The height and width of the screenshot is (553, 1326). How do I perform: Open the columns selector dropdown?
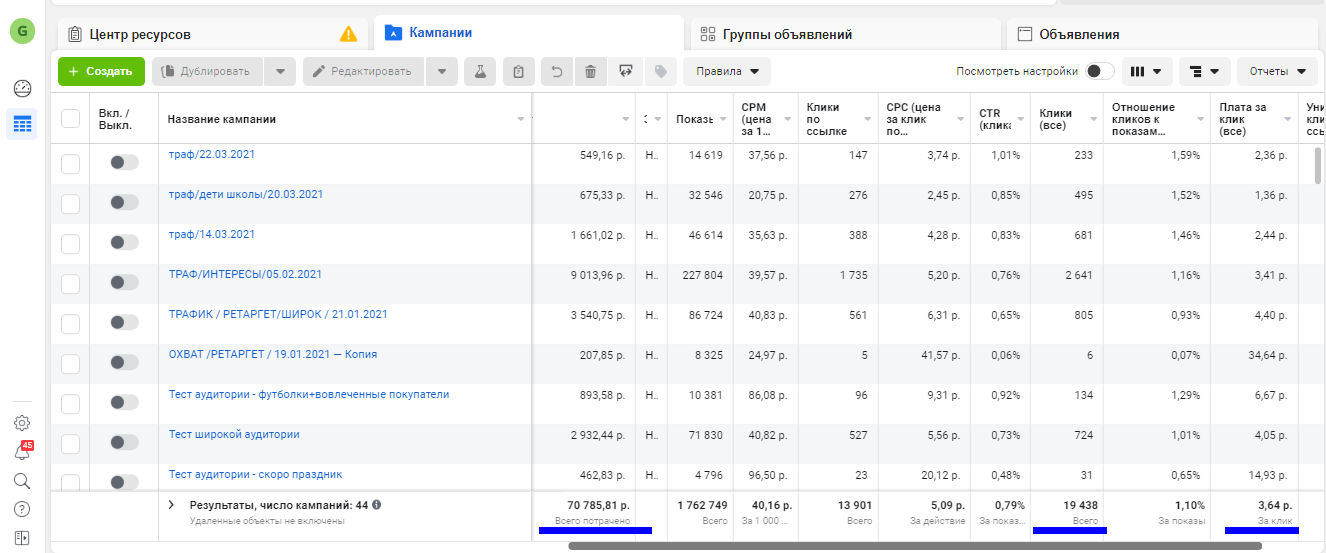point(1147,71)
